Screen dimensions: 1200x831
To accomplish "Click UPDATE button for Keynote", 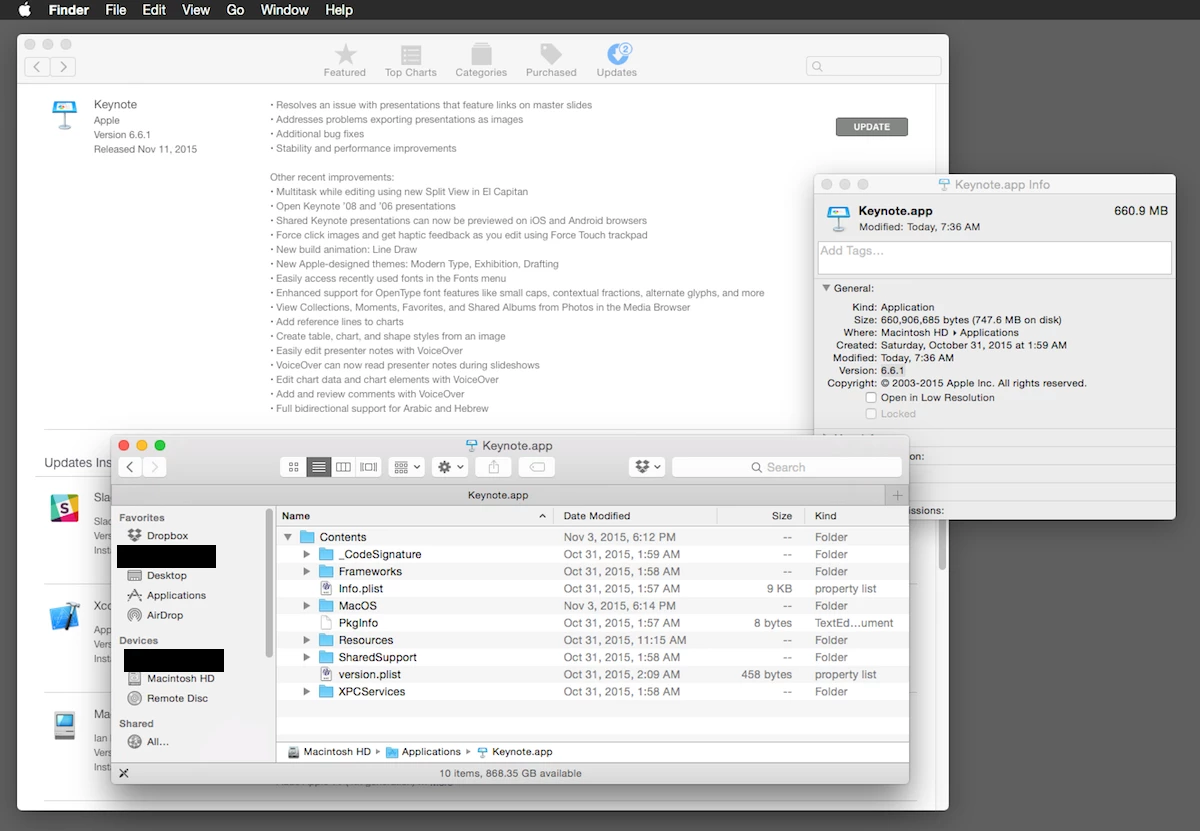I will point(871,127).
